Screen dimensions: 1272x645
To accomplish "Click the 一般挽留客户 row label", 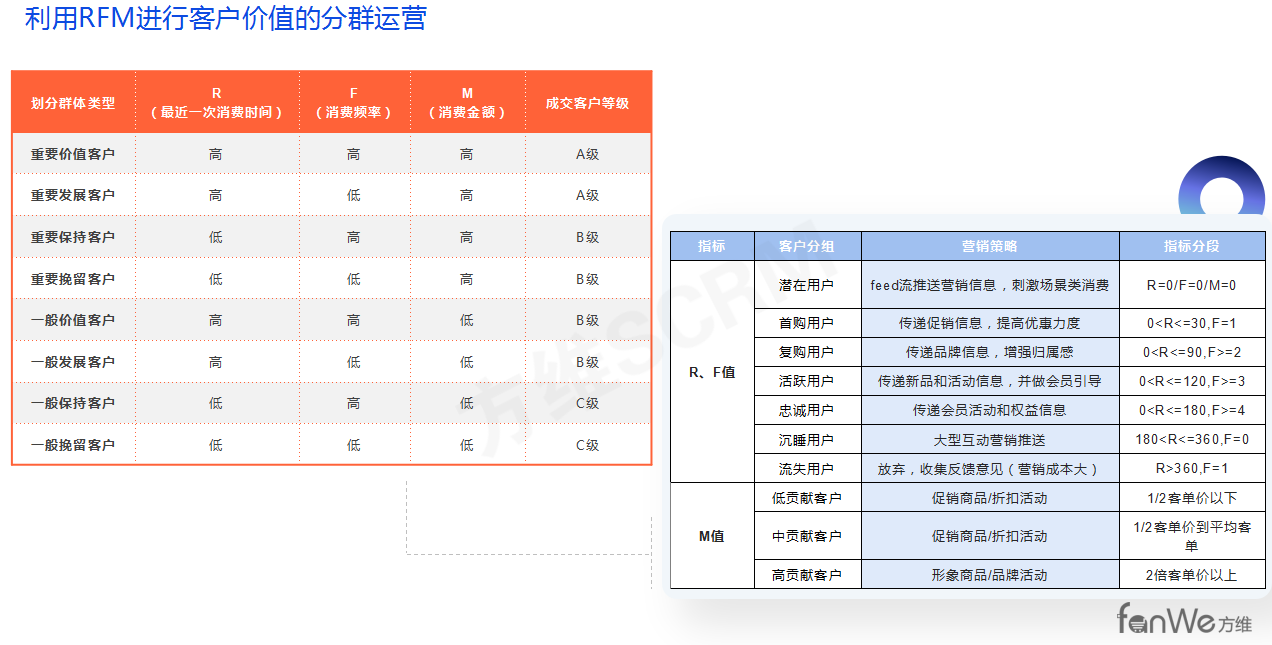I will click(73, 445).
